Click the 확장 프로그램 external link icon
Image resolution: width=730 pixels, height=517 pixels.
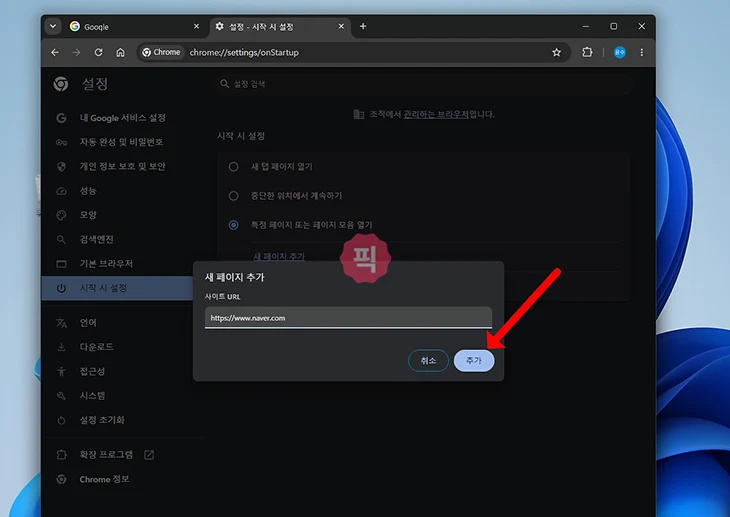point(149,455)
